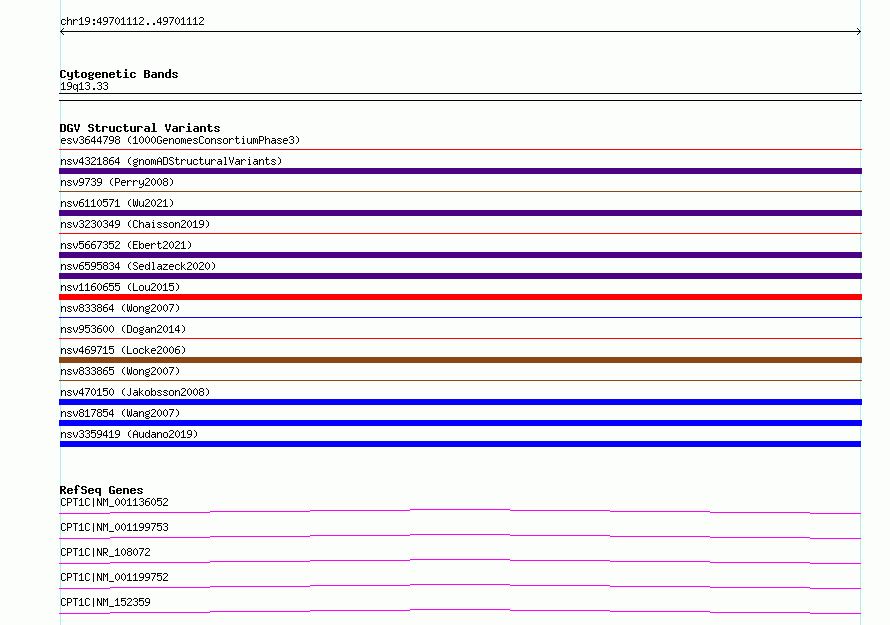Select variant nsv833864 (Wong2007) label
The width and height of the screenshot is (890, 625).
click(x=120, y=308)
